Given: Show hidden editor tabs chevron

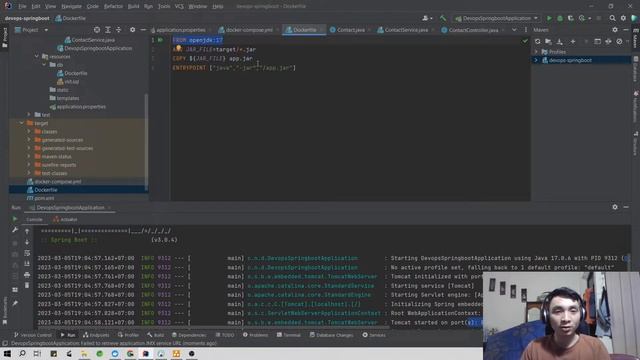Looking at the screenshot, I should click(x=514, y=30).
